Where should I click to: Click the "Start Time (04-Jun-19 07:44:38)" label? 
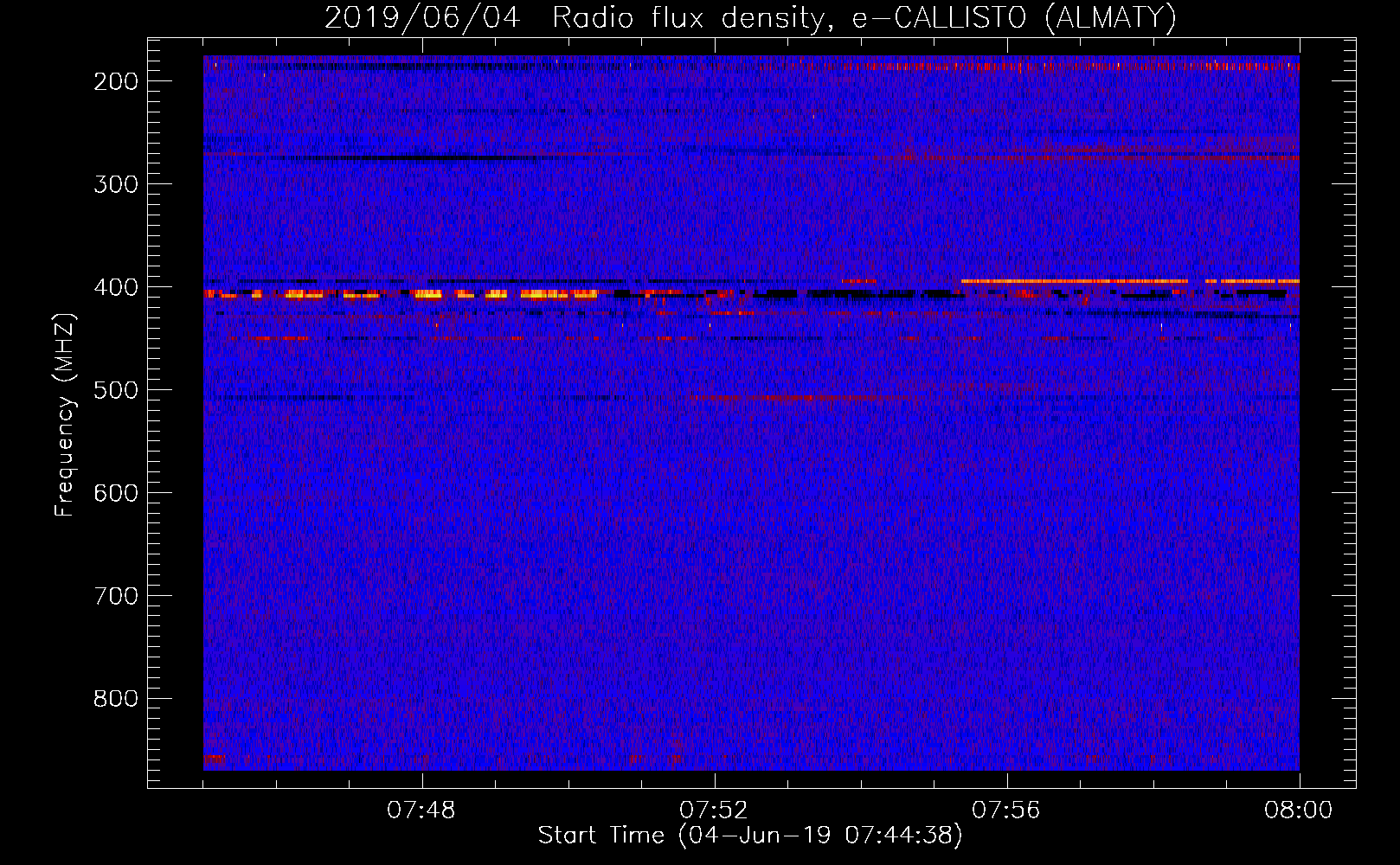coord(750,835)
